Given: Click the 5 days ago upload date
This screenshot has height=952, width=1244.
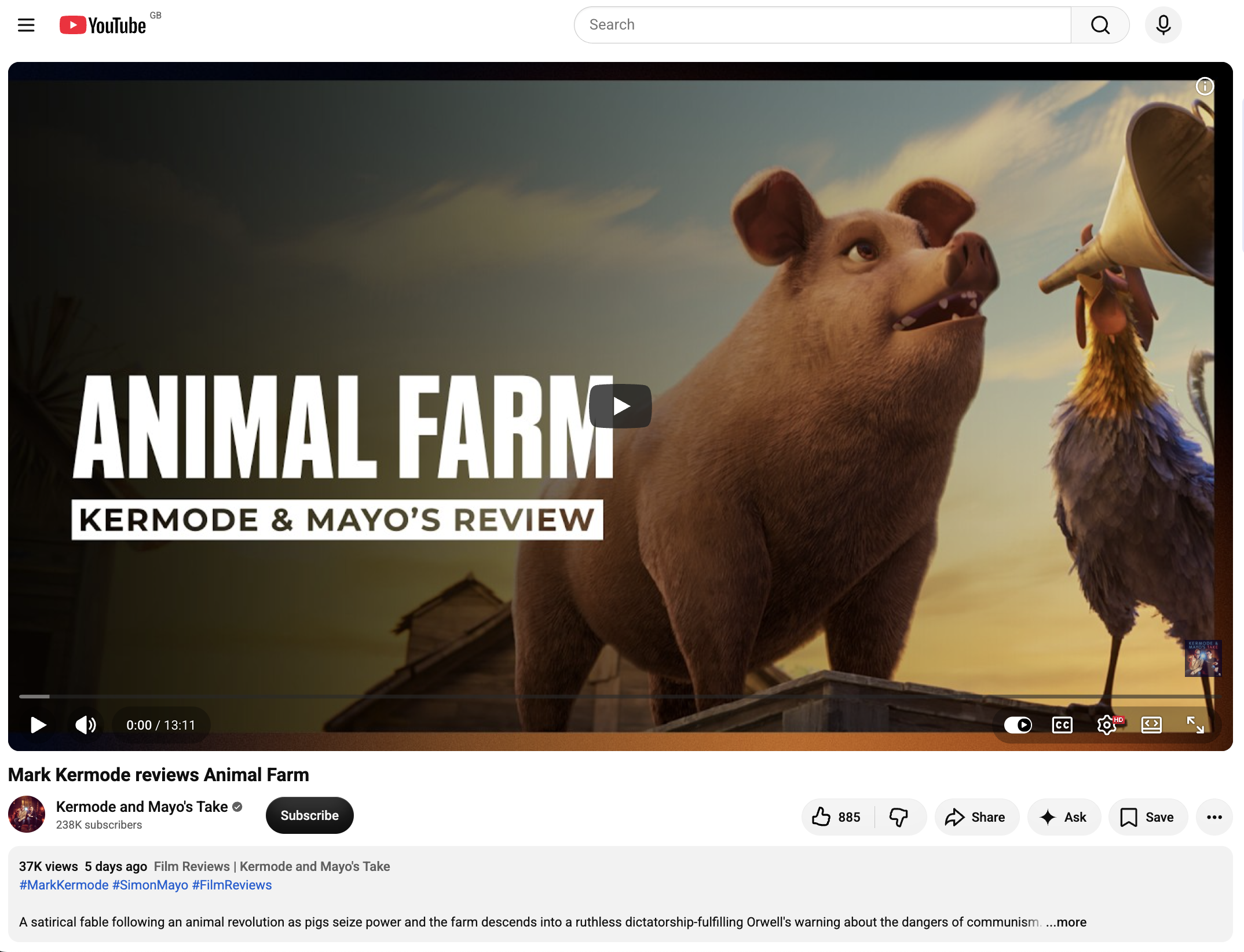Looking at the screenshot, I should (x=116, y=866).
